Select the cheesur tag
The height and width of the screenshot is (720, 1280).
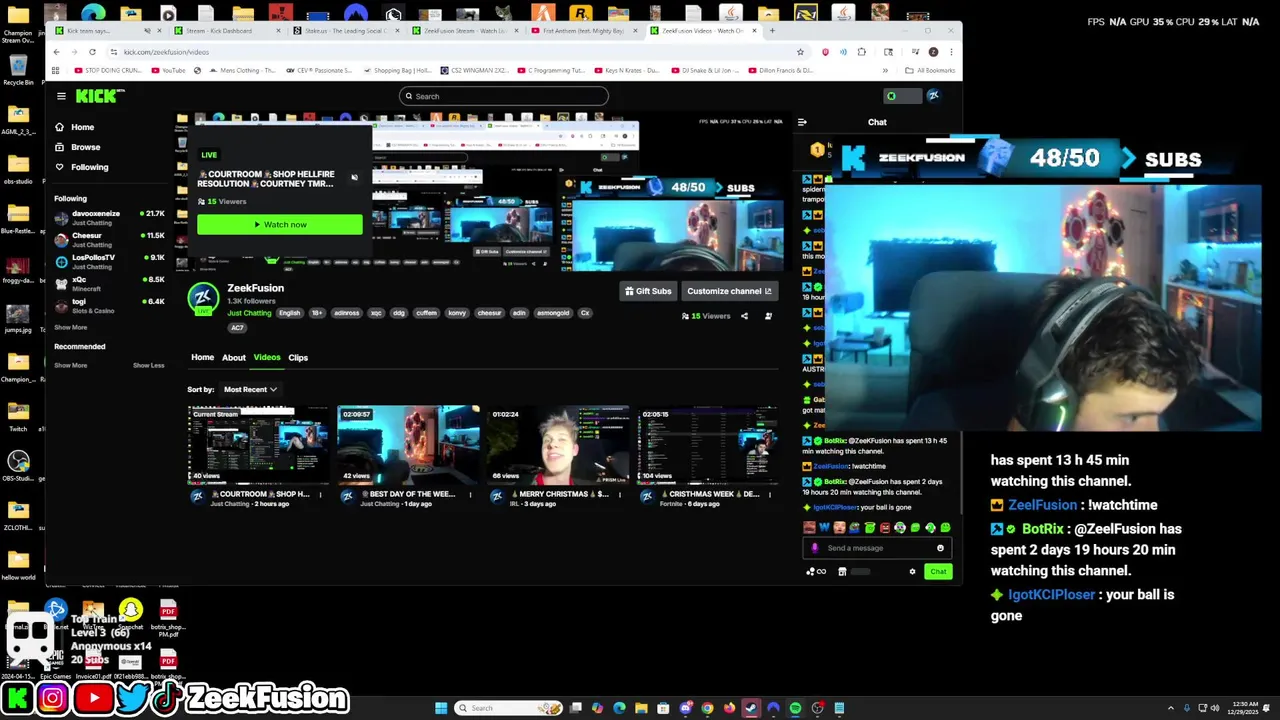[x=489, y=313]
